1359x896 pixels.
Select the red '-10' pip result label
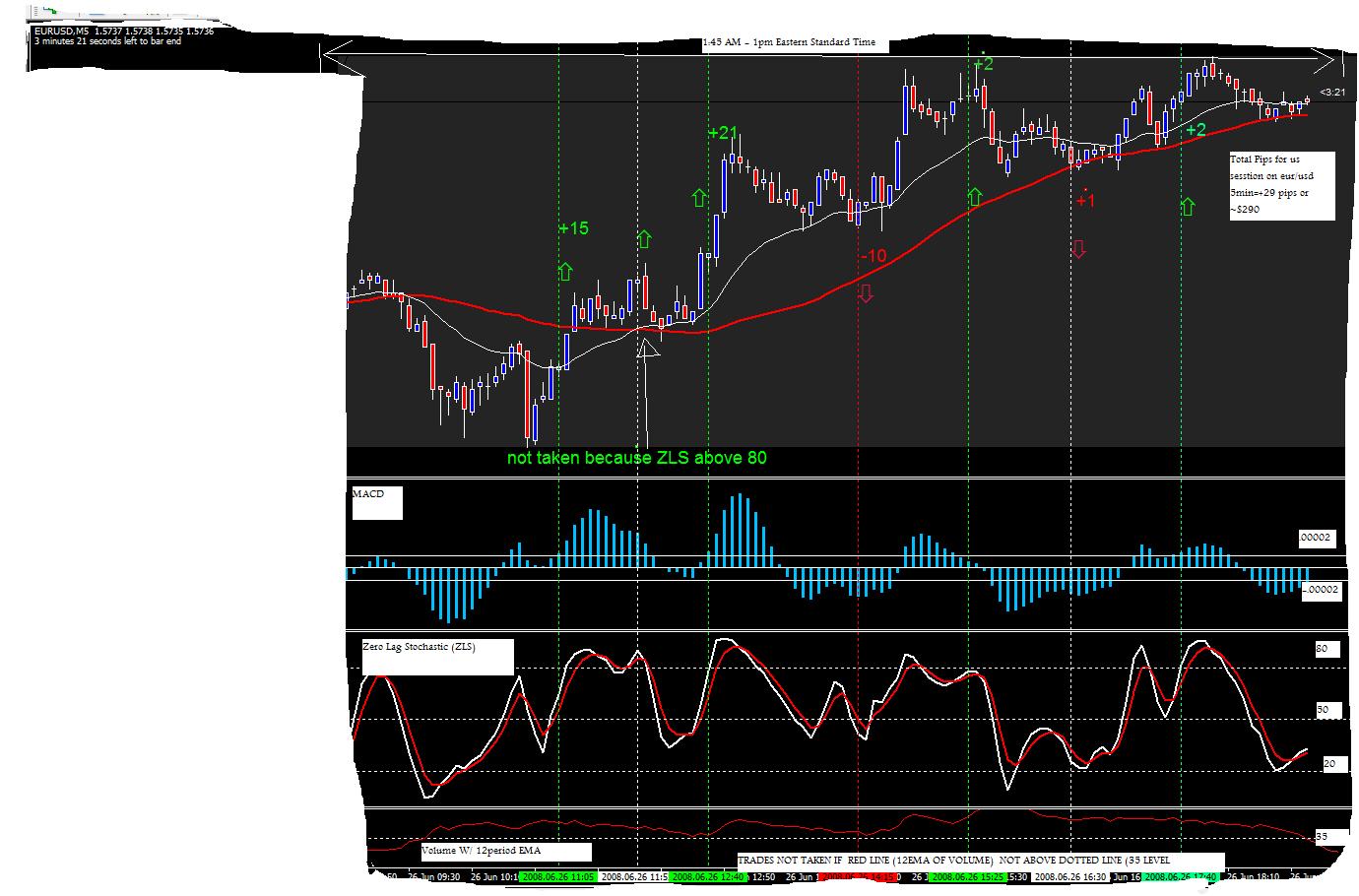pyautogui.click(x=873, y=256)
